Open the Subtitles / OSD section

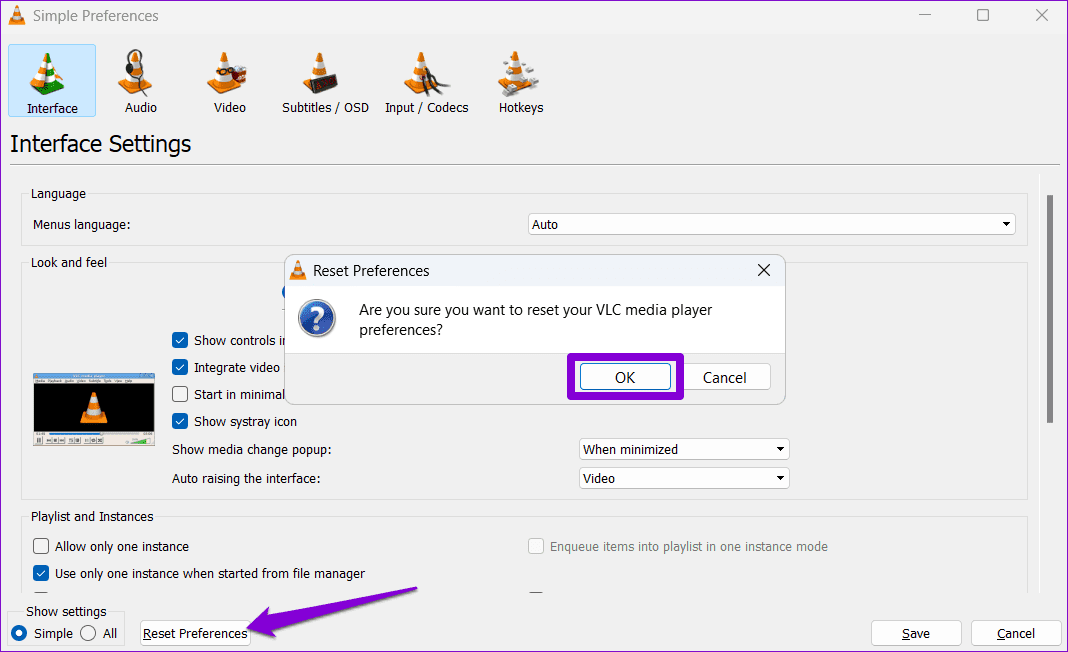[325, 80]
